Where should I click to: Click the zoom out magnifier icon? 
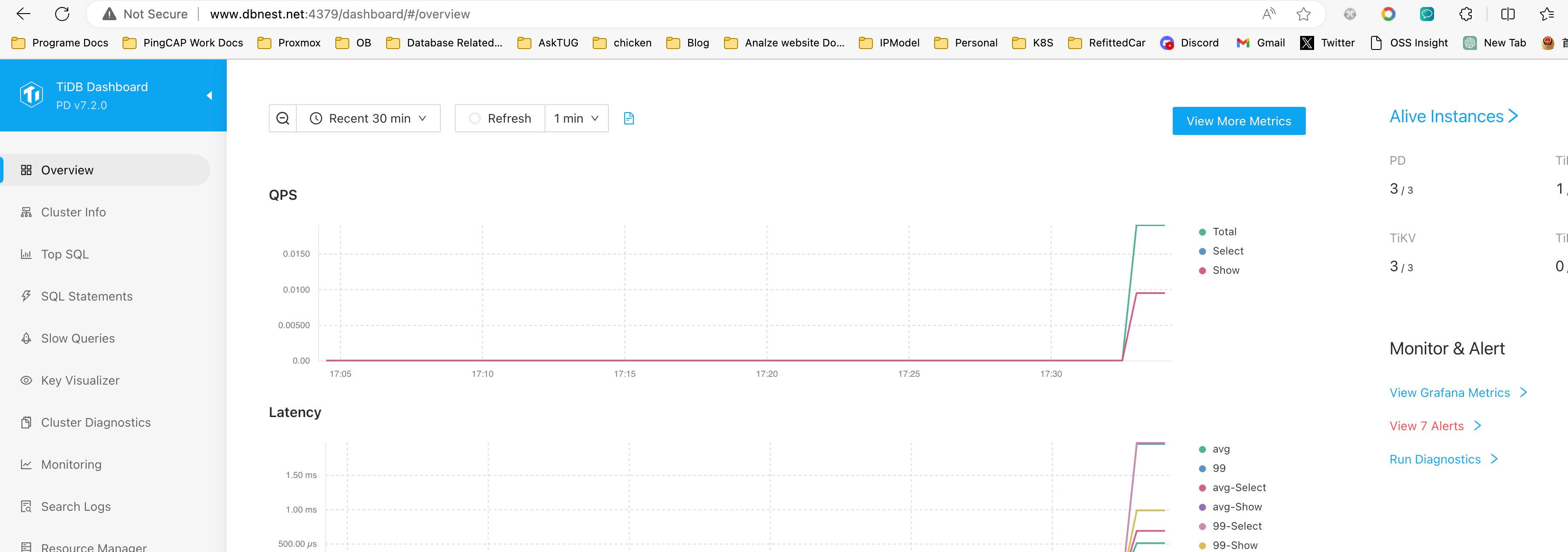coord(282,118)
